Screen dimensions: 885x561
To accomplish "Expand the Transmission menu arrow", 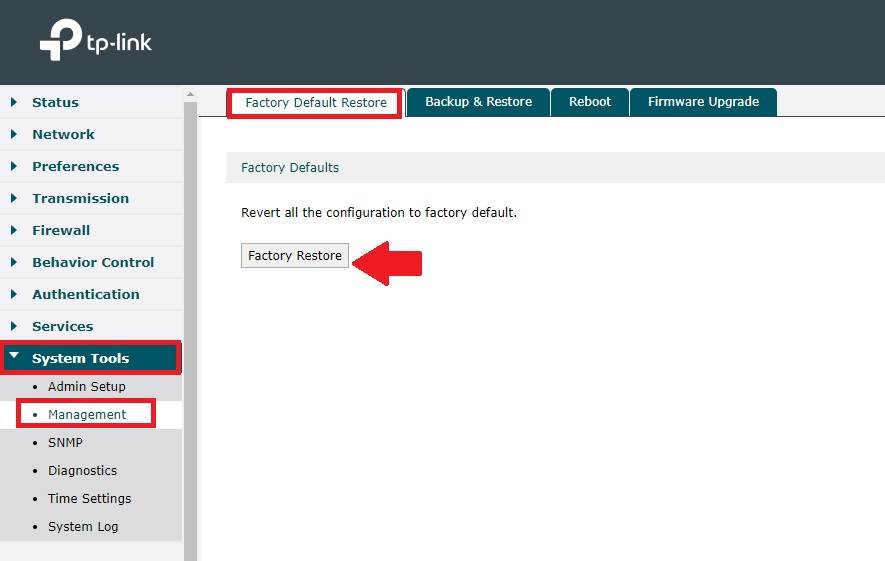I will pos(14,198).
